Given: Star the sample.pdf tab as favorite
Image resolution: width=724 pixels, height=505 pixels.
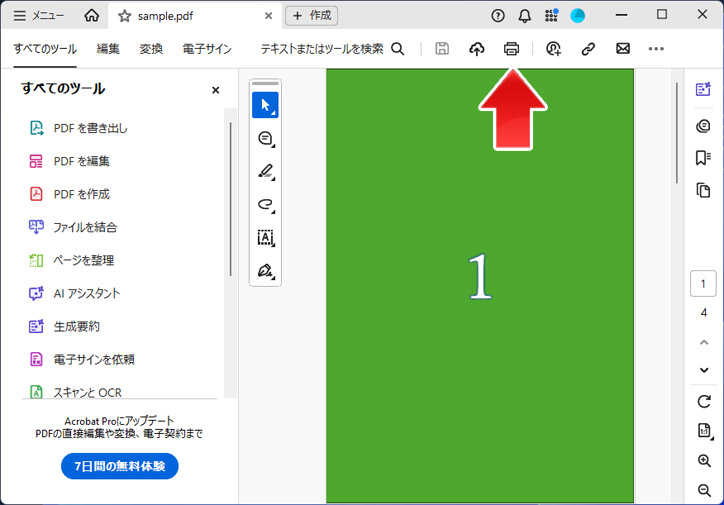Looking at the screenshot, I should coord(124,16).
